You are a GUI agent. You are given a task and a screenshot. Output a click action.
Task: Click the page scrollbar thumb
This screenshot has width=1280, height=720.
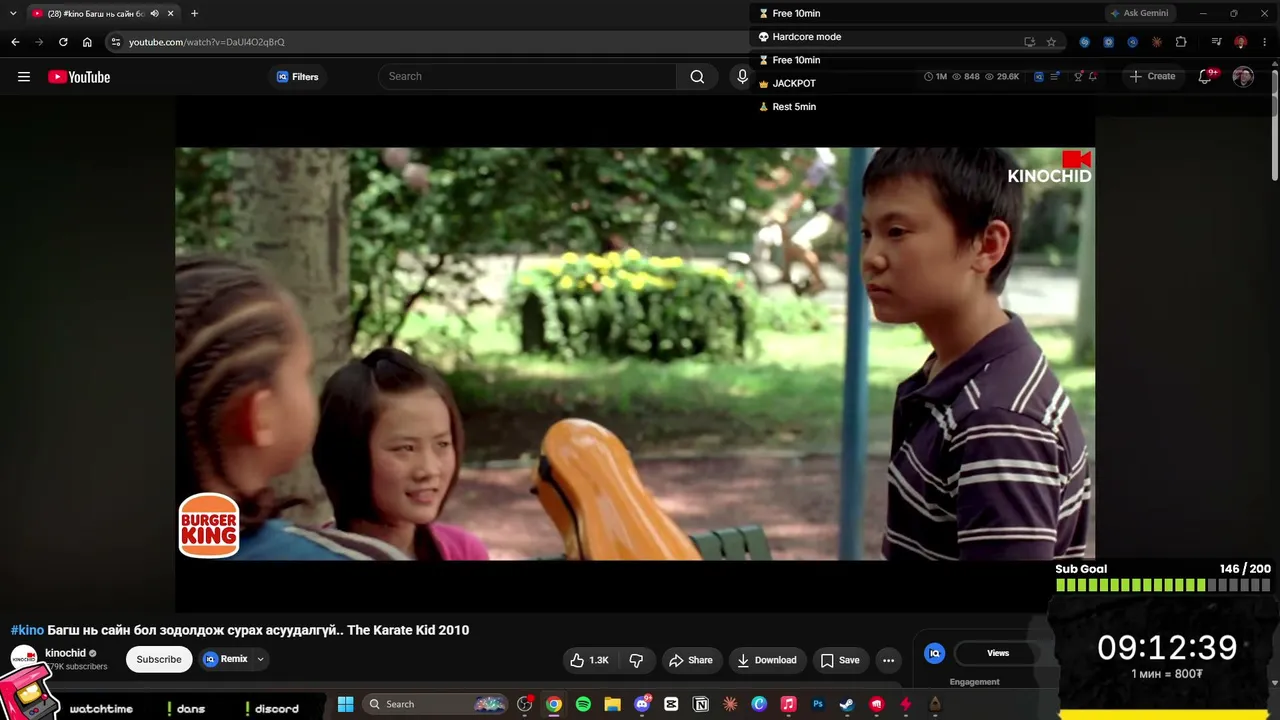click(x=1274, y=127)
